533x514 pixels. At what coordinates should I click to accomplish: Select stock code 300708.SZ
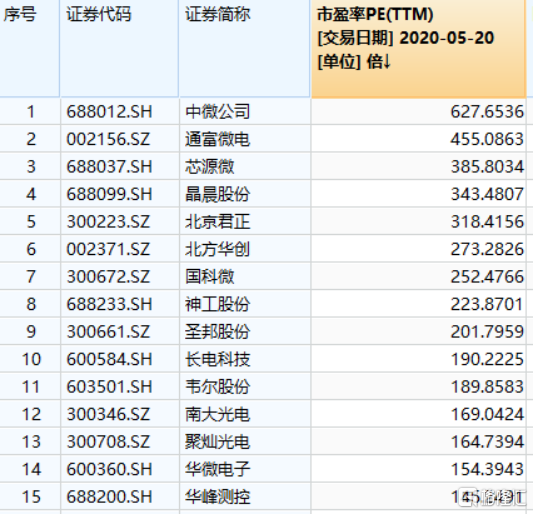(x=108, y=442)
